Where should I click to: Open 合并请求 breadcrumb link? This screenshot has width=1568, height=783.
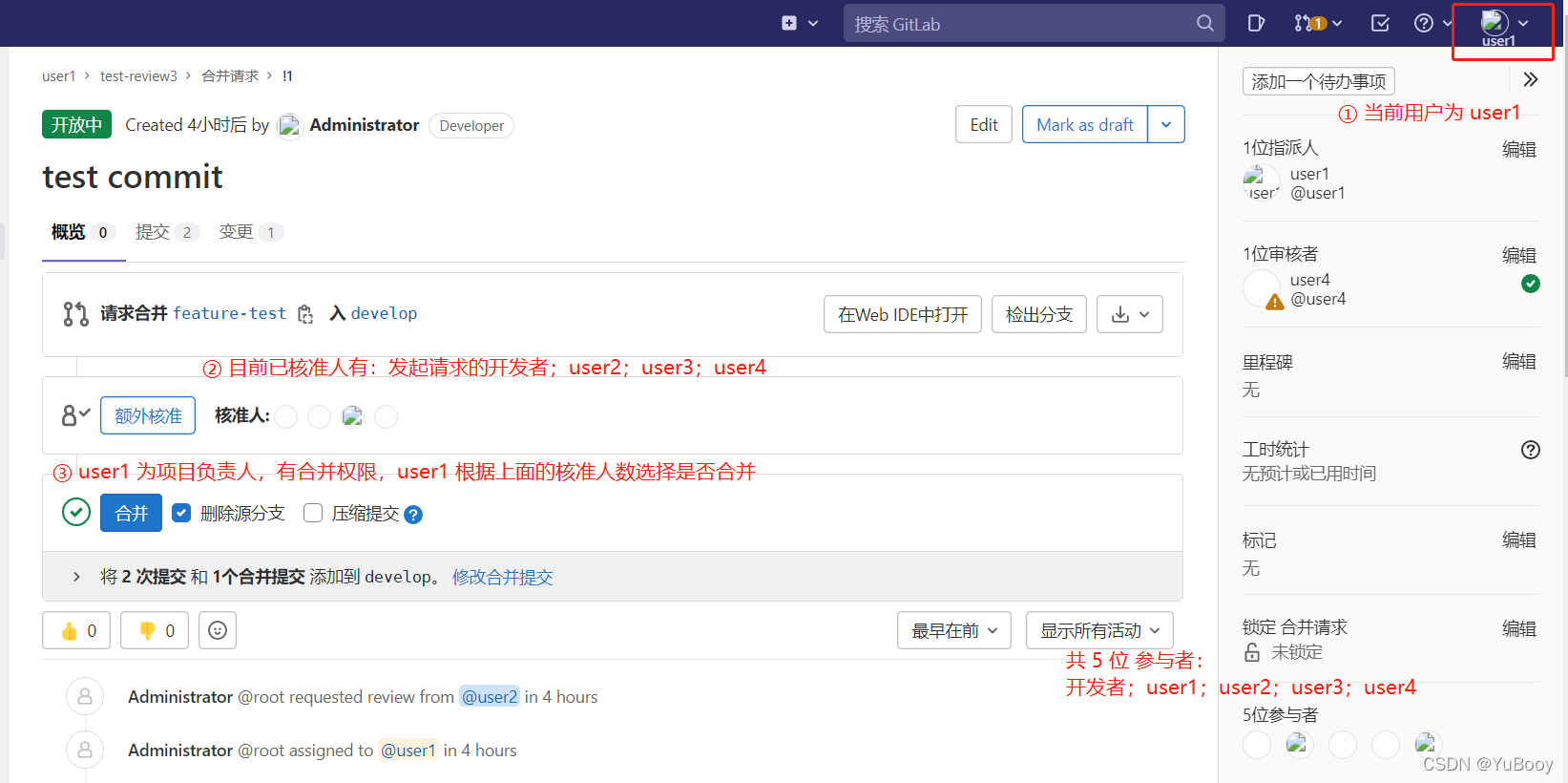point(230,75)
